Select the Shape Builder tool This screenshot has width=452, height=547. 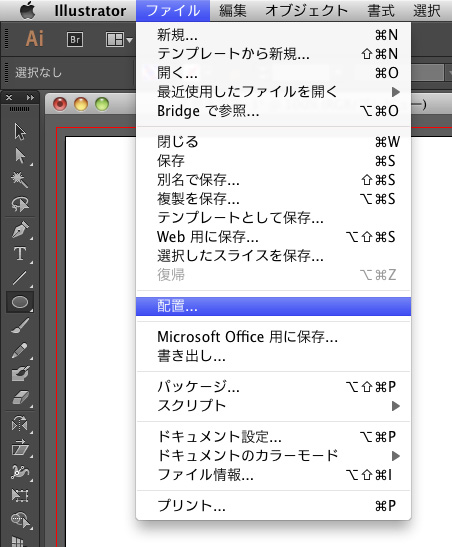point(20,519)
